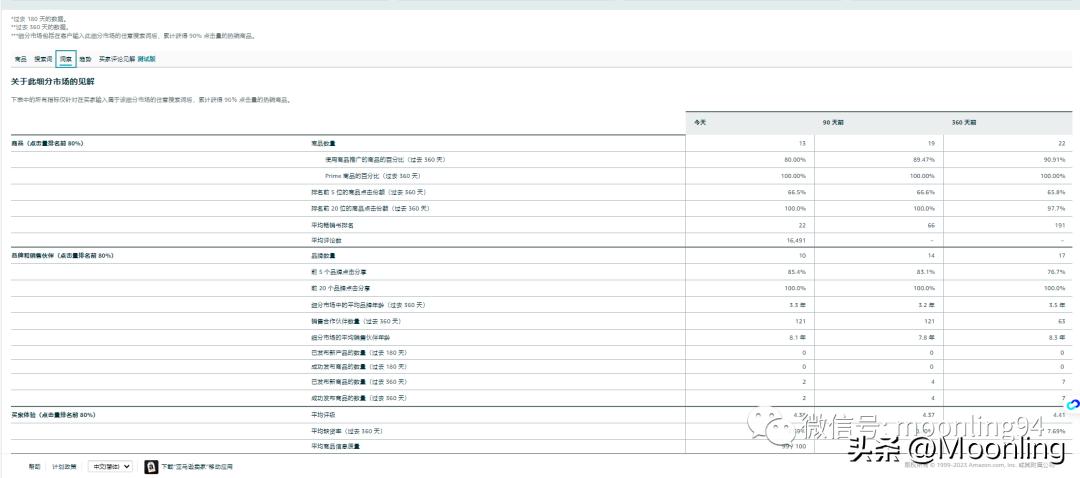Click the brand count value 17

[x=1061, y=256]
